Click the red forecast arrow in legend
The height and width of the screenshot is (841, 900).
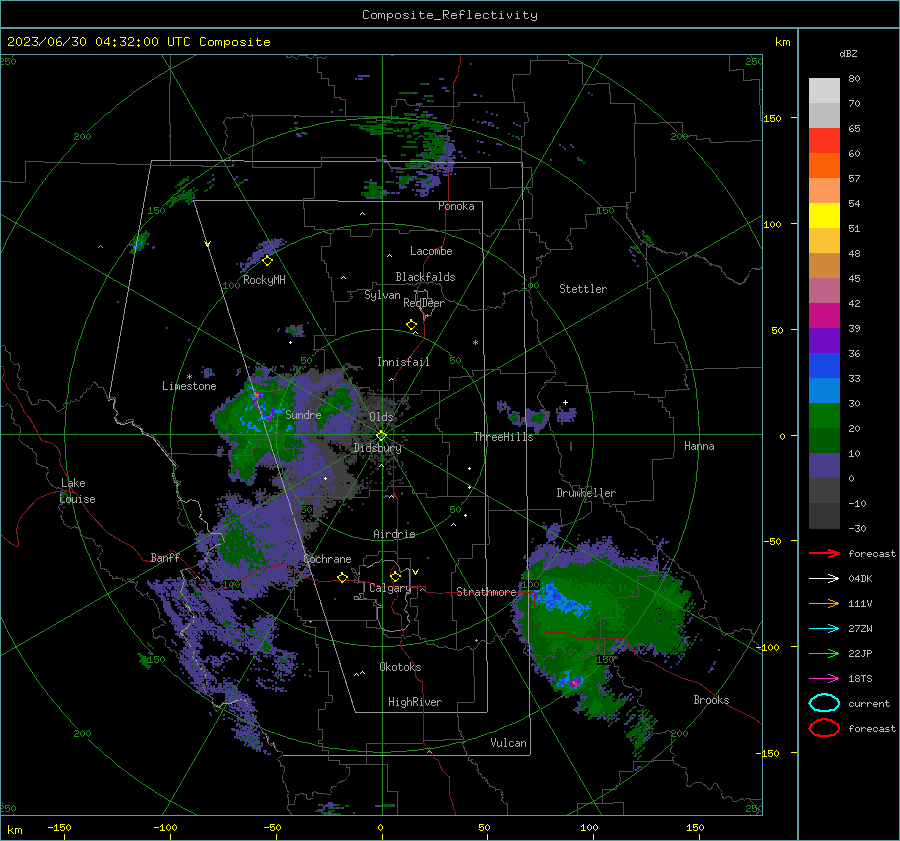824,553
